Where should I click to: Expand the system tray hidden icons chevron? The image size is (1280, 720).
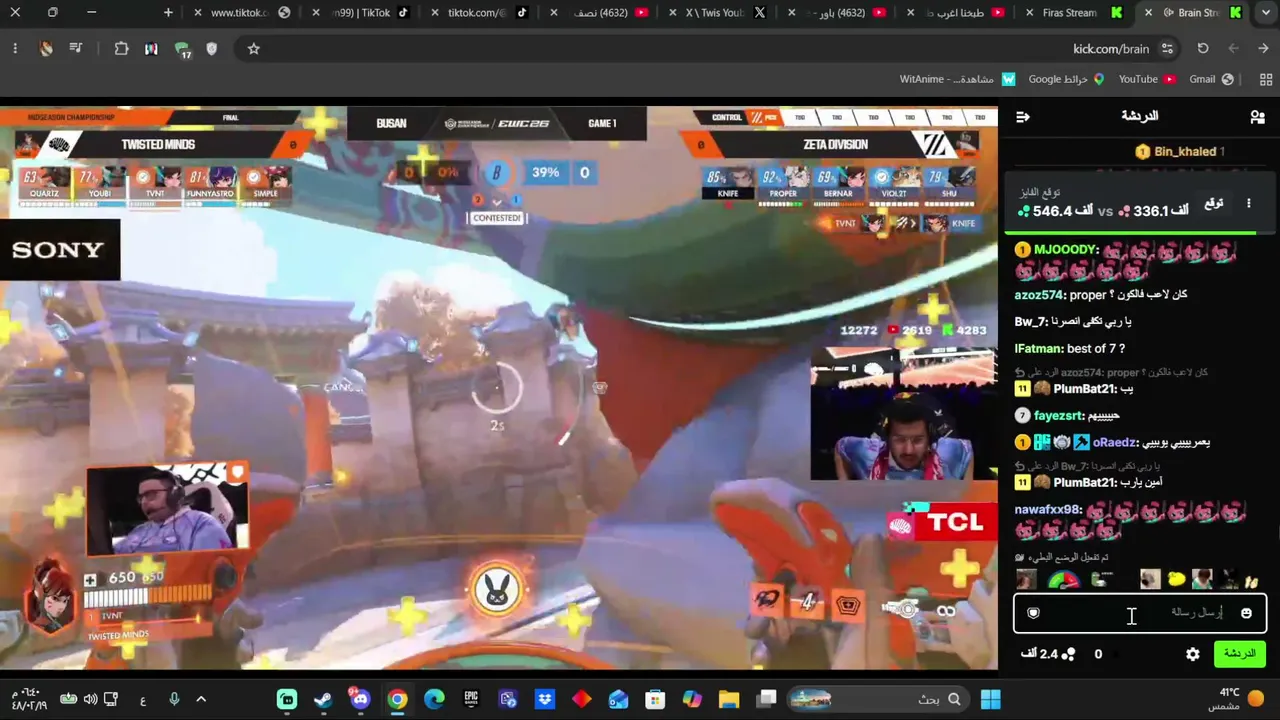tap(201, 699)
